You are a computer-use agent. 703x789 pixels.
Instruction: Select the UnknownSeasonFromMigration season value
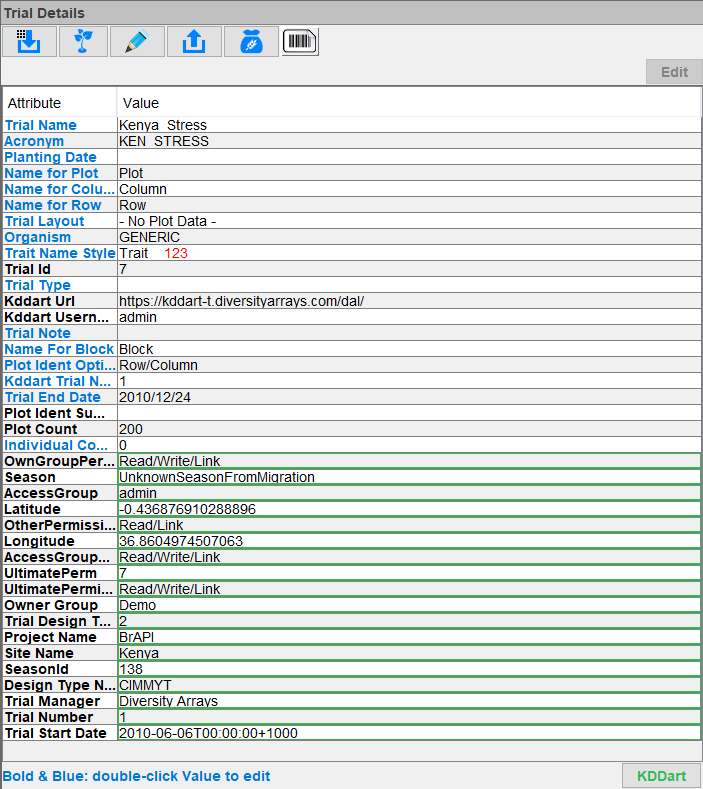[409, 477]
